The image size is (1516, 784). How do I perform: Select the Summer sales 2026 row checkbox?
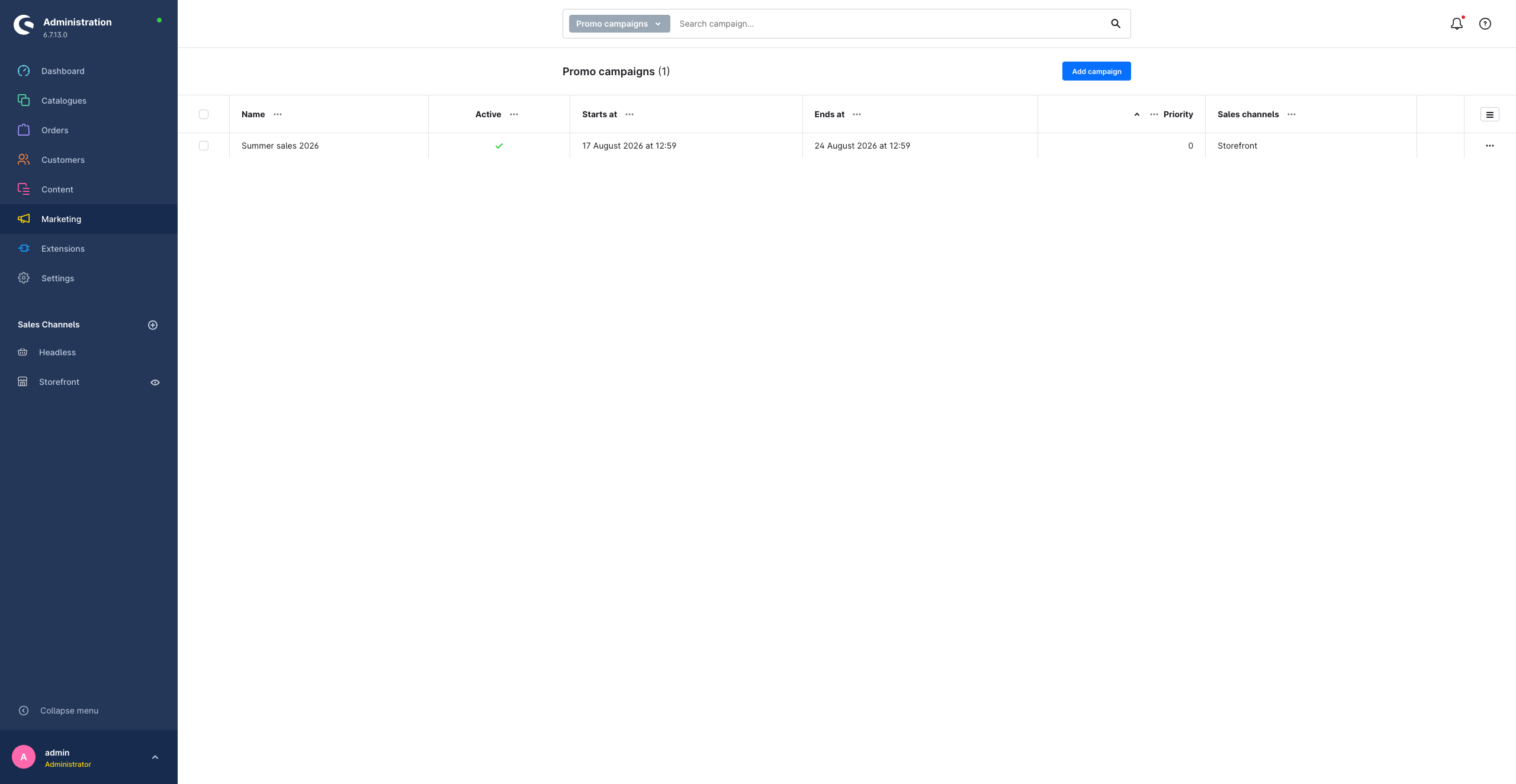pyautogui.click(x=204, y=146)
